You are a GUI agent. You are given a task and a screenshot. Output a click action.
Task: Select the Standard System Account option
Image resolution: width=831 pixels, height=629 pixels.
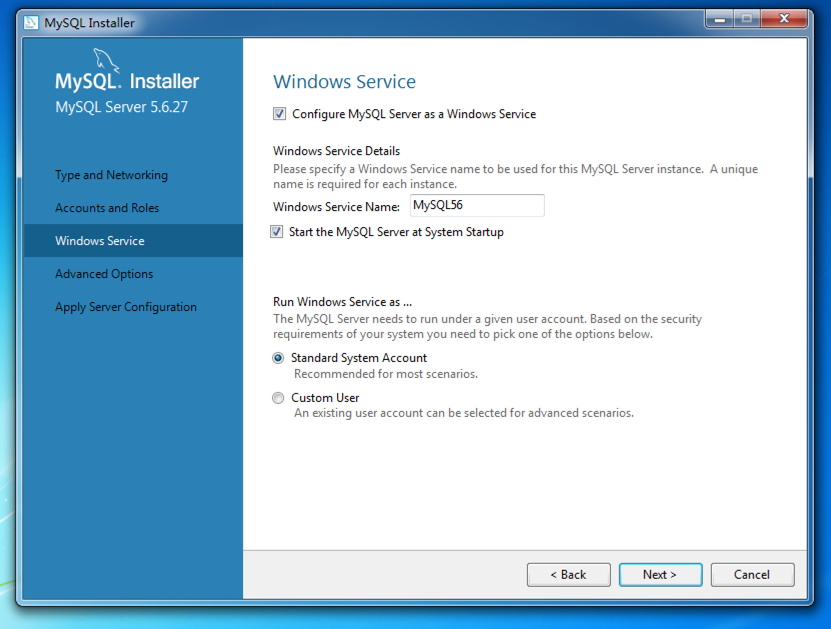click(278, 358)
